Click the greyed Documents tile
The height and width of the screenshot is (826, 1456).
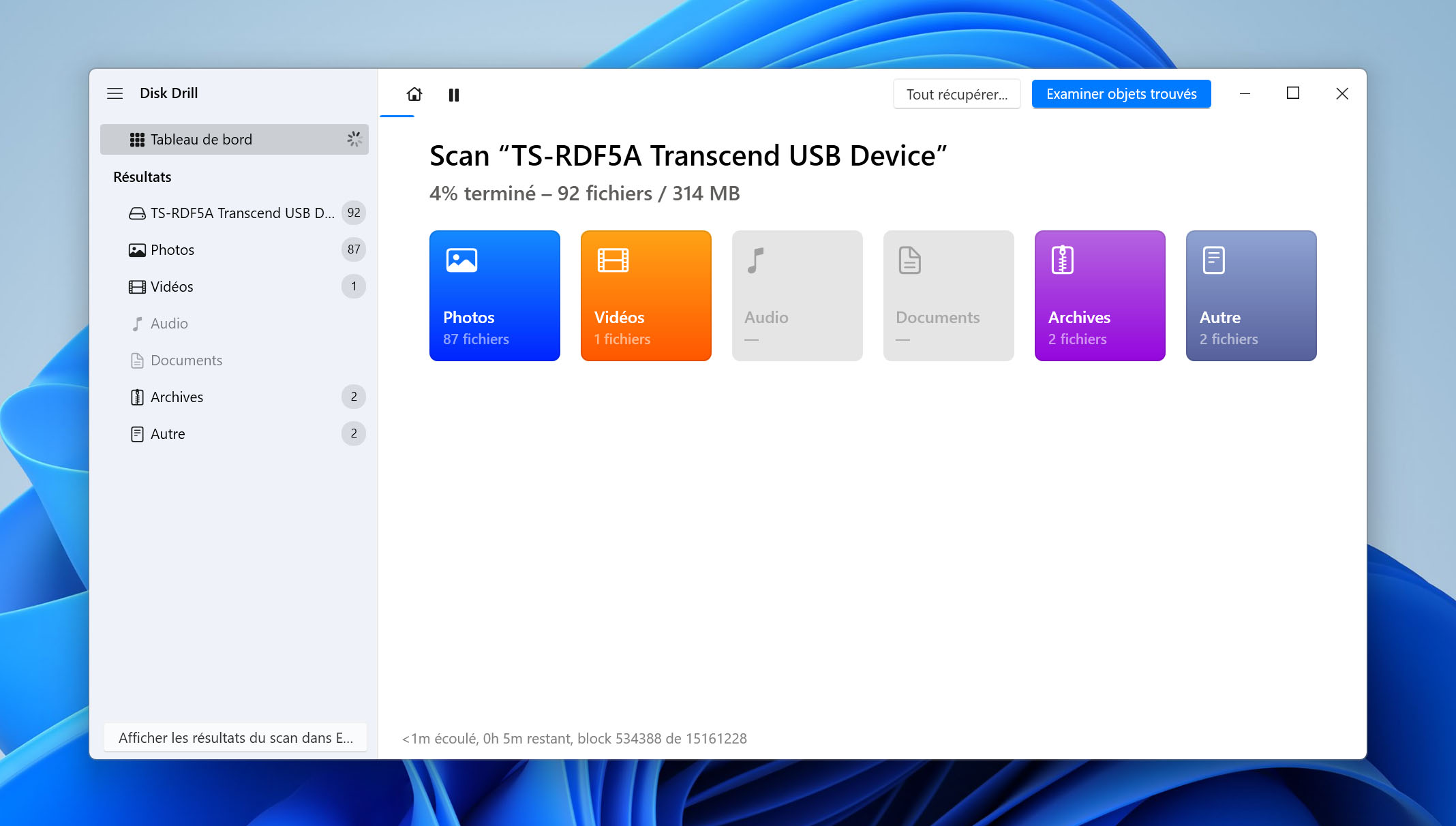point(949,296)
